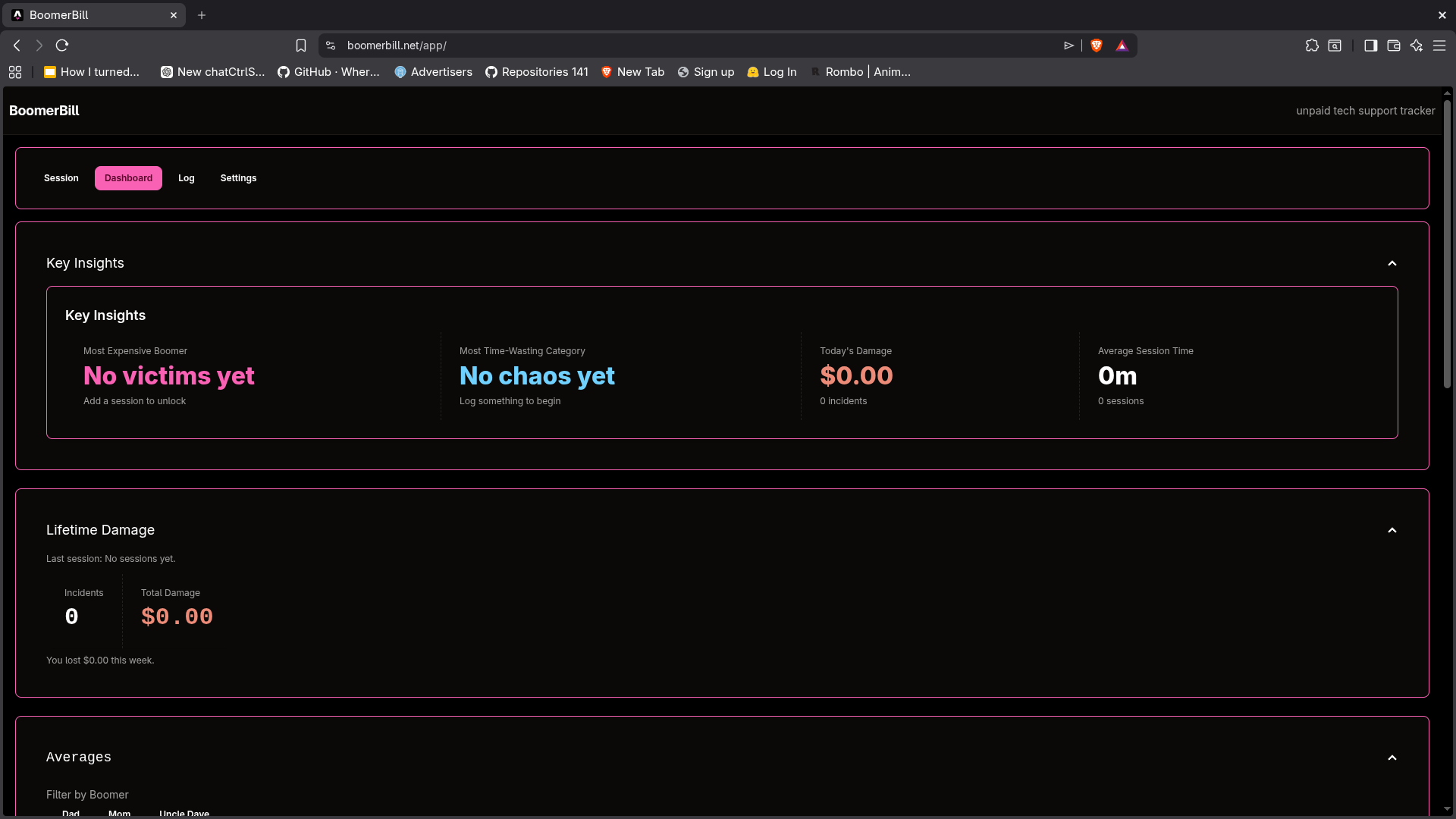Collapse the Key Insights section
The height and width of the screenshot is (819, 1456).
click(x=1392, y=263)
